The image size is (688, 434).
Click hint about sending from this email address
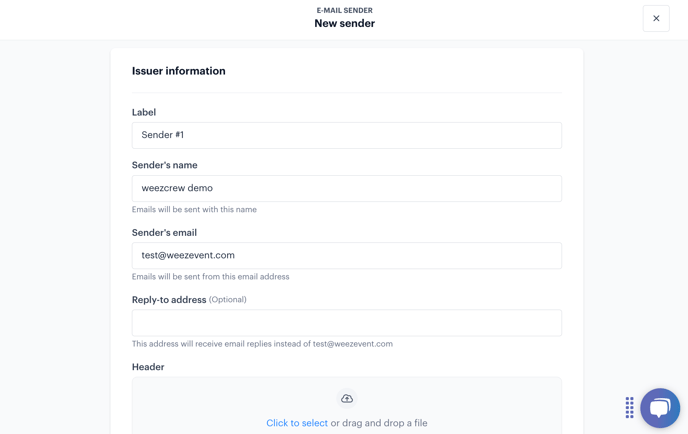click(211, 277)
